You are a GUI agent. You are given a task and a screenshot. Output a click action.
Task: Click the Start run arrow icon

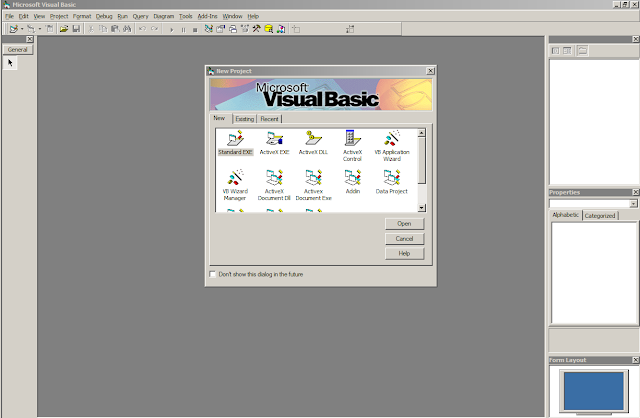[x=172, y=29]
